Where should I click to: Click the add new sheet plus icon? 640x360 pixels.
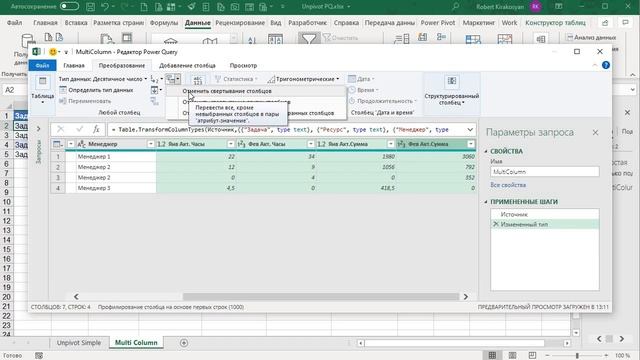coord(184,343)
